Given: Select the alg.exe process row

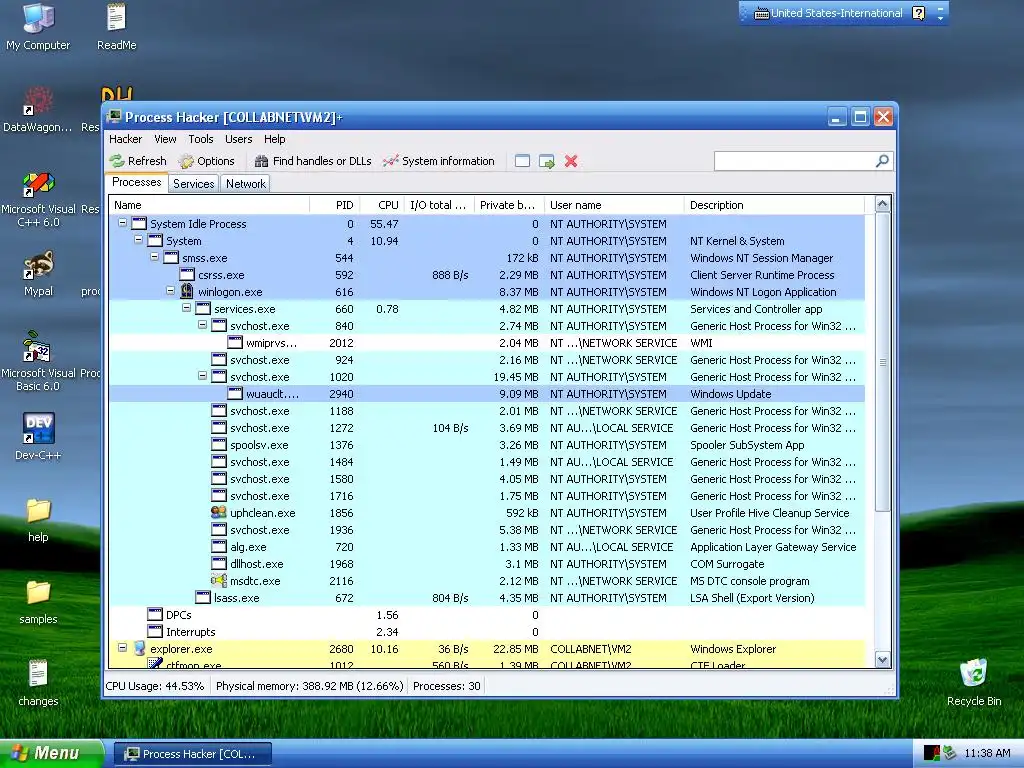Looking at the screenshot, I should tap(487, 547).
